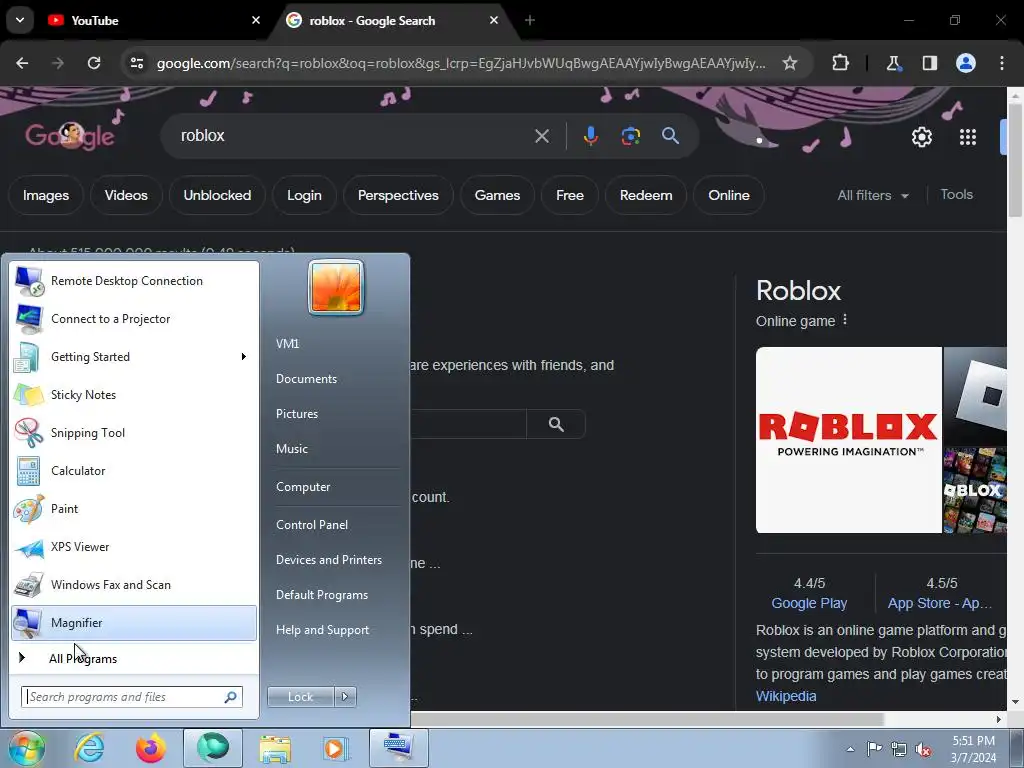Open Remote Desktop Connection from Start menu
This screenshot has width=1024, height=768.
point(134,281)
